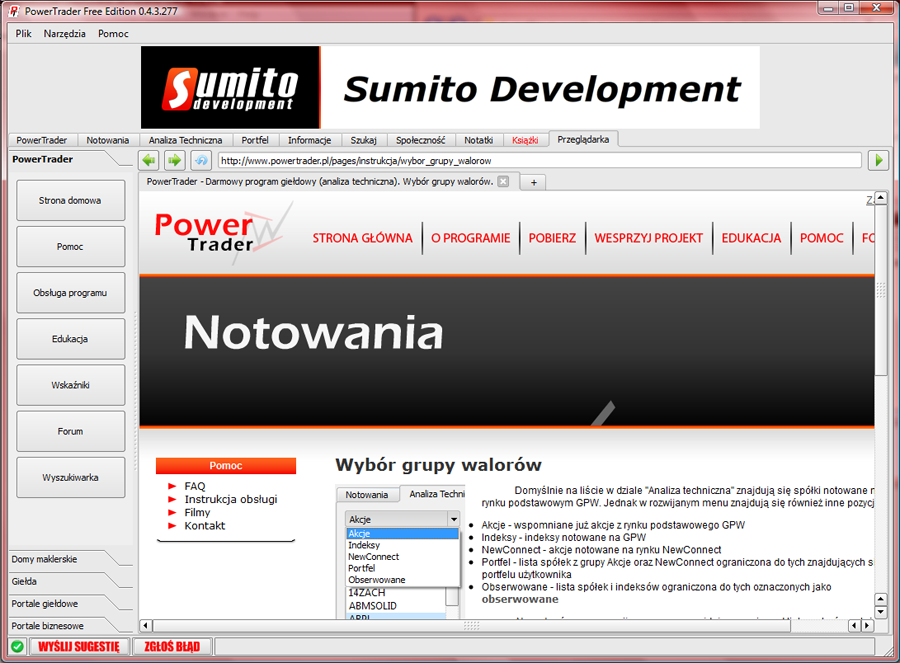This screenshot has width=900, height=663.
Task: Click the ZGŁOŚ BŁĄD button
Action: tap(172, 646)
